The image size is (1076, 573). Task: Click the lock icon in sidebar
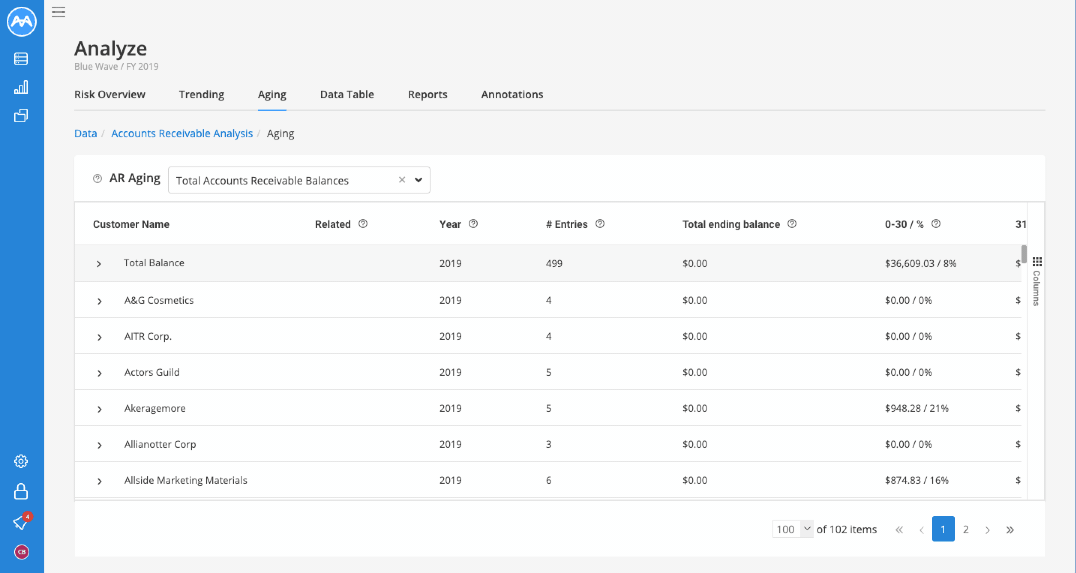tap(21, 491)
